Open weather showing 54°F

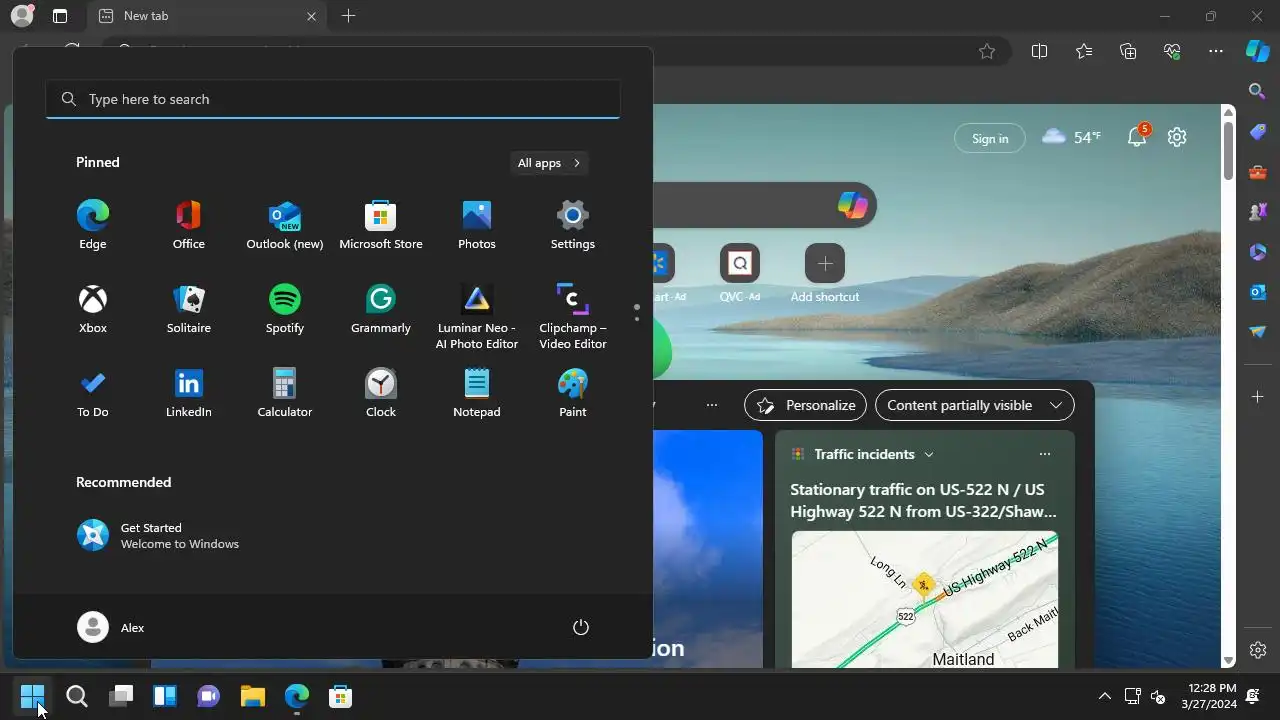pyautogui.click(x=1071, y=137)
